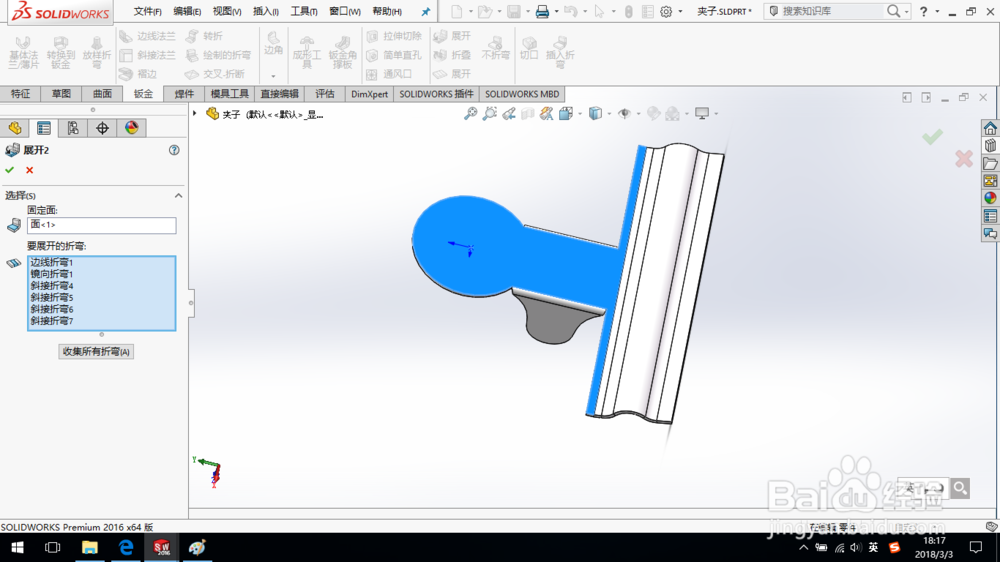Confirm corner green checkmark in viewport
Viewport: 1000px width, 562px height.
tap(932, 137)
